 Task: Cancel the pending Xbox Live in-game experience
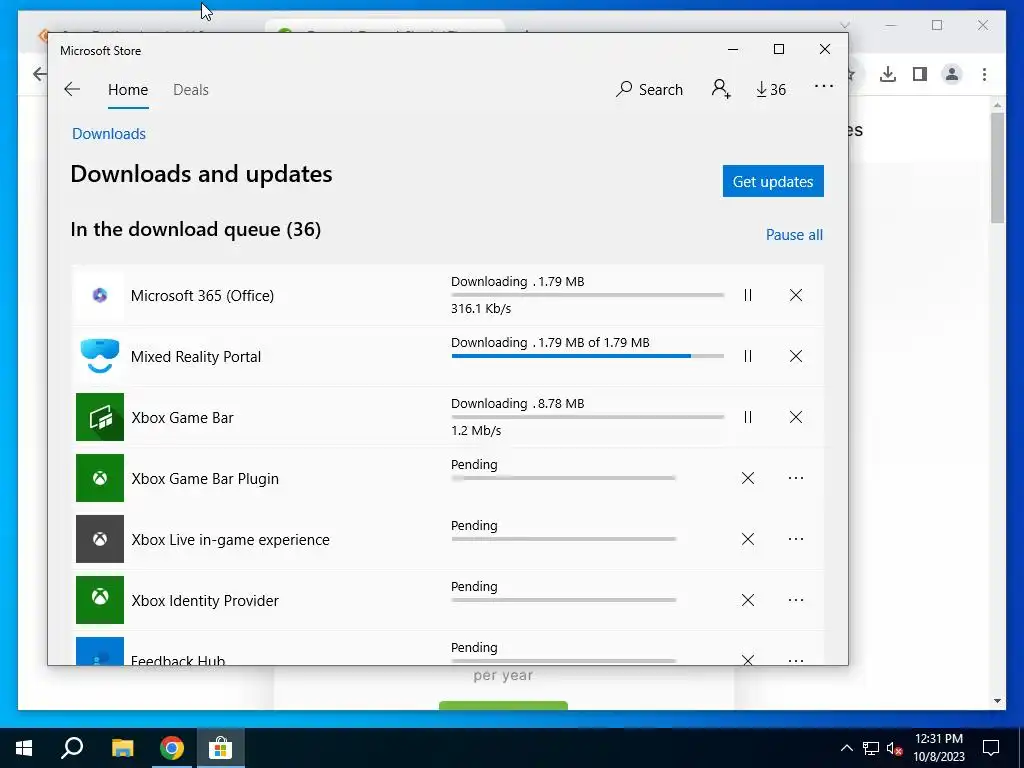[x=748, y=539]
